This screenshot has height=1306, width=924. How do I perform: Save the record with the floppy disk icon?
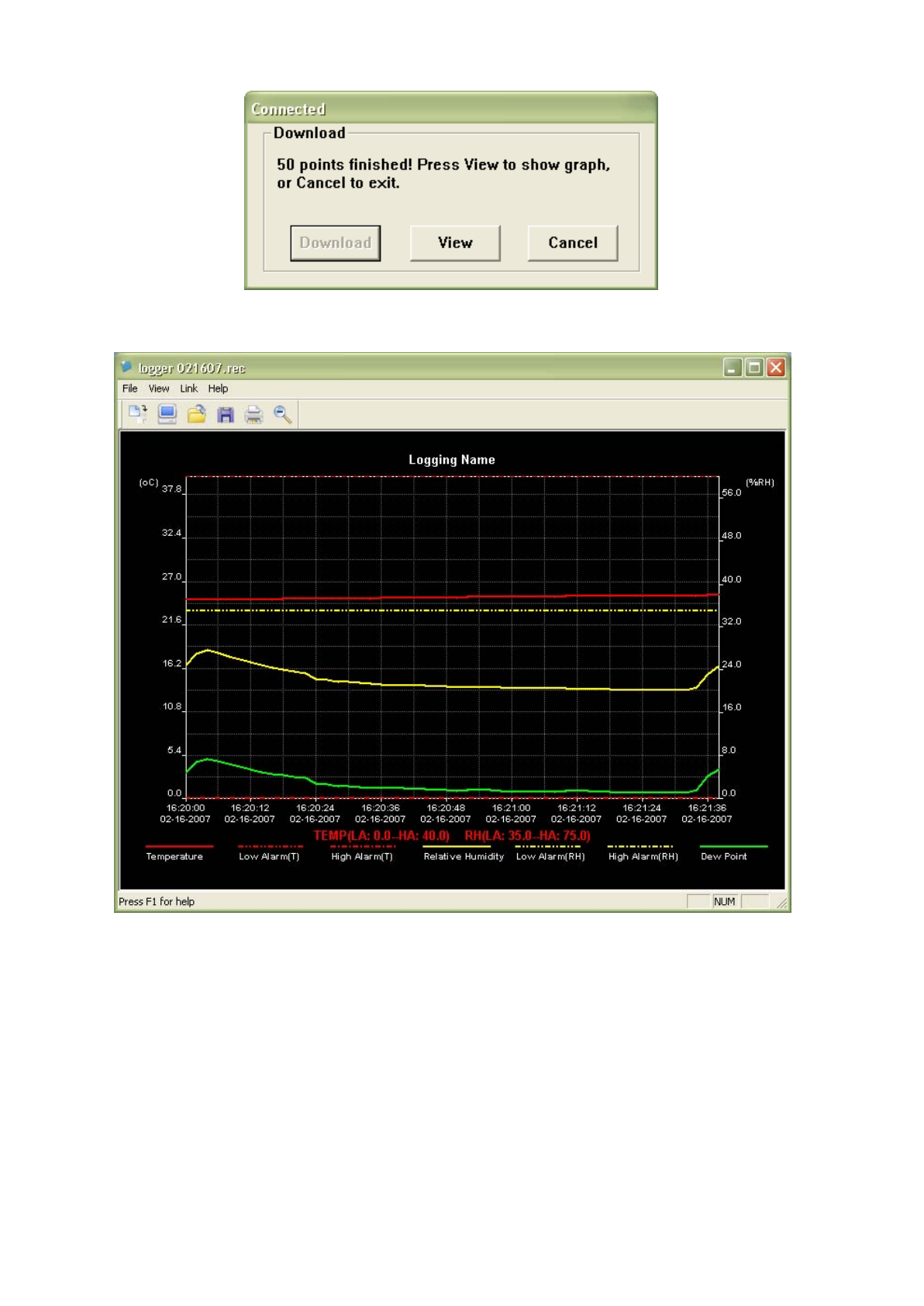coord(226,415)
